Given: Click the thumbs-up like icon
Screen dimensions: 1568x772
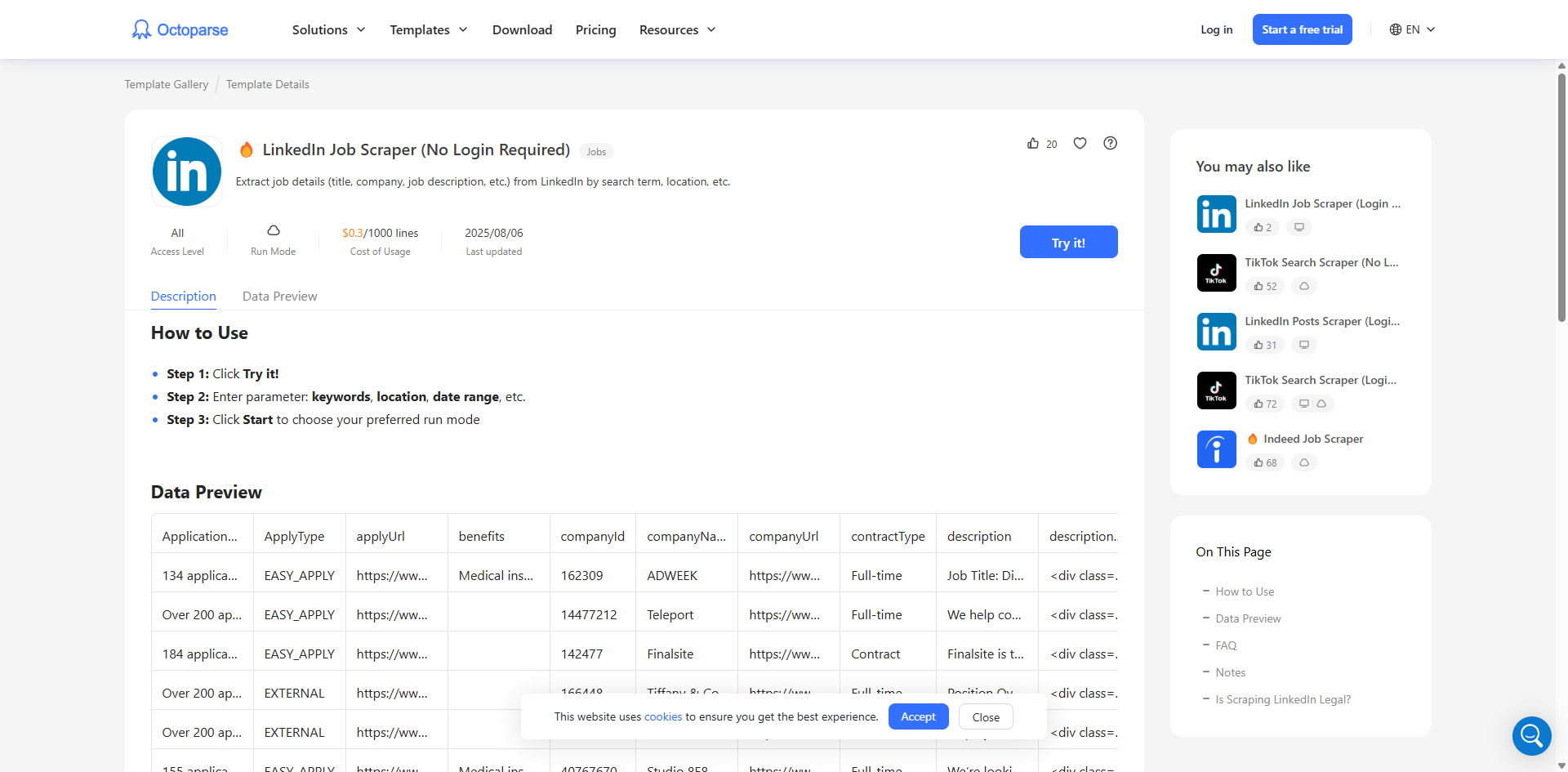Looking at the screenshot, I should point(1033,144).
